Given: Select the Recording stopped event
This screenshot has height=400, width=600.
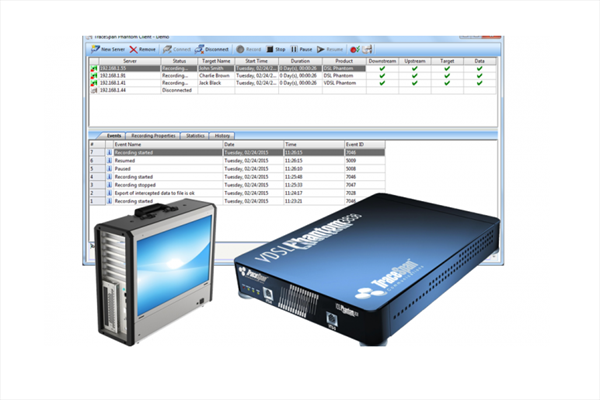Looking at the screenshot, I should point(237,185).
